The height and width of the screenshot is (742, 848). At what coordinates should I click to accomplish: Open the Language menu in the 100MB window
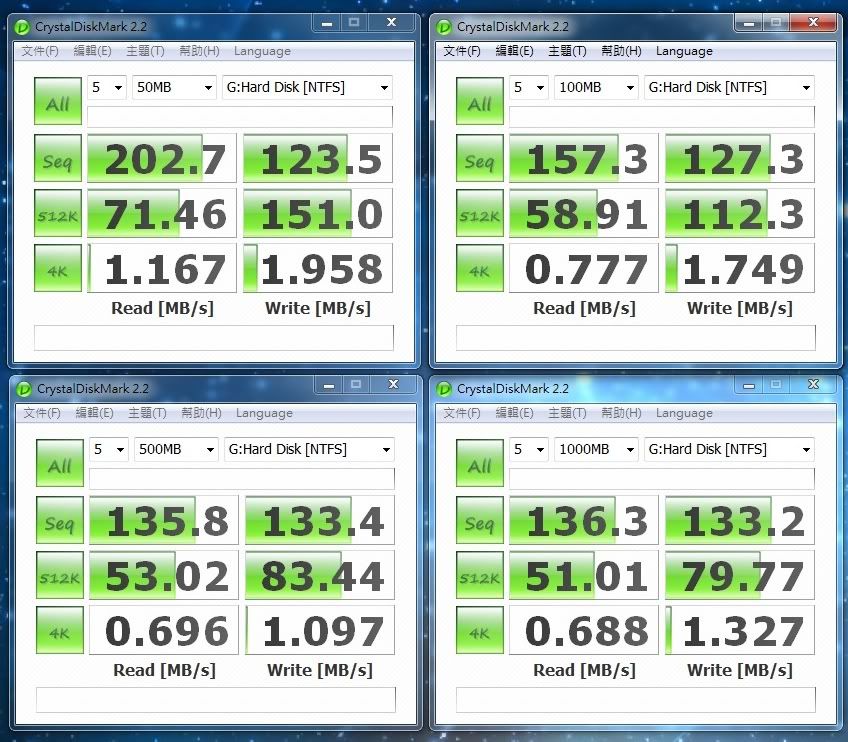(684, 51)
